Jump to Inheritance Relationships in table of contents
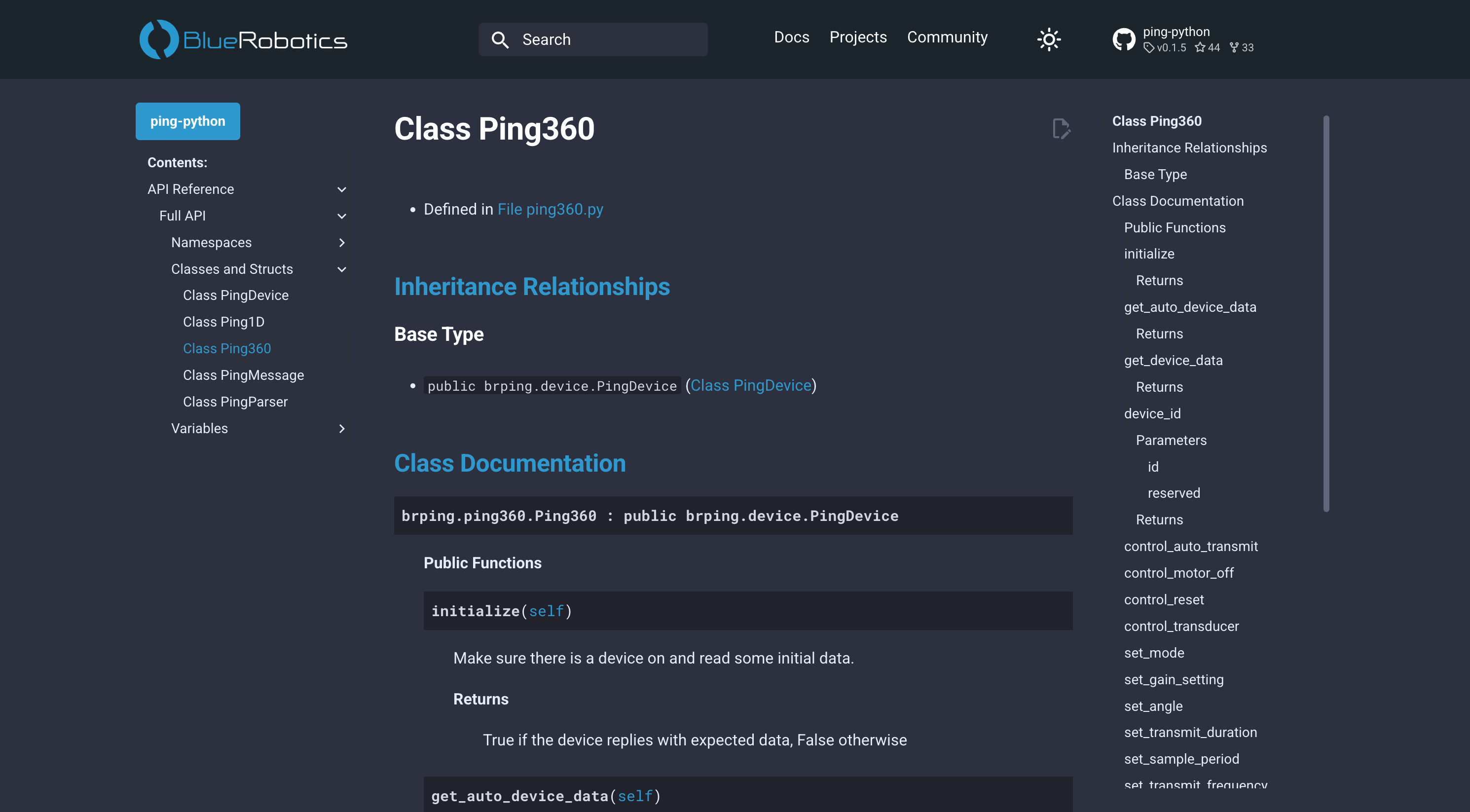1470x812 pixels. point(1189,148)
